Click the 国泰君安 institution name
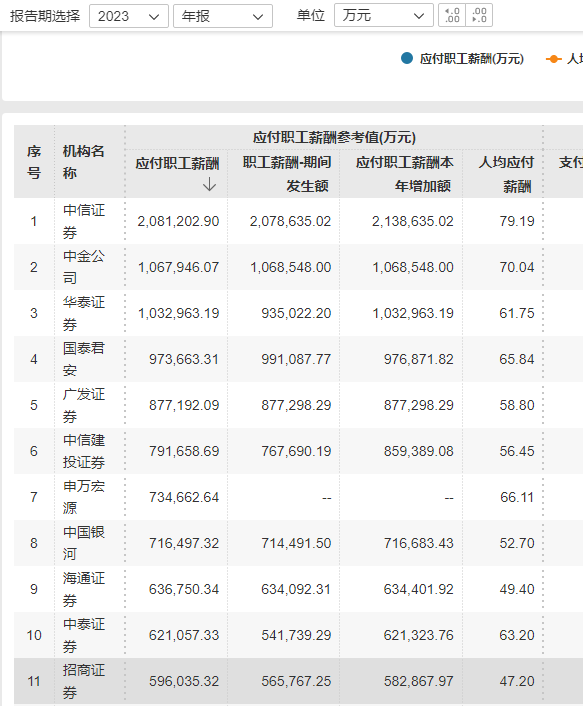583x706 pixels. [x=84, y=359]
